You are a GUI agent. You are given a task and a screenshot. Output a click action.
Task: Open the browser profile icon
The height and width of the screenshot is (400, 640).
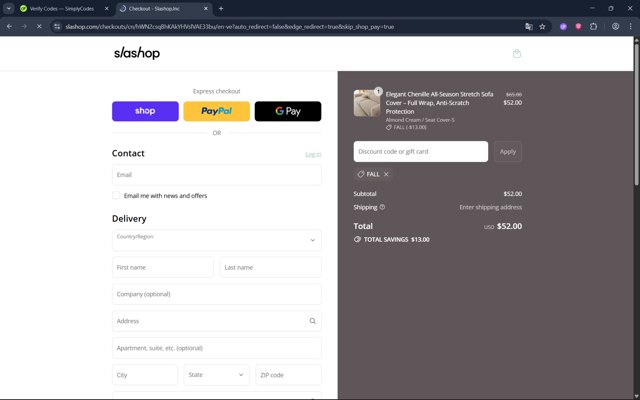(x=615, y=27)
